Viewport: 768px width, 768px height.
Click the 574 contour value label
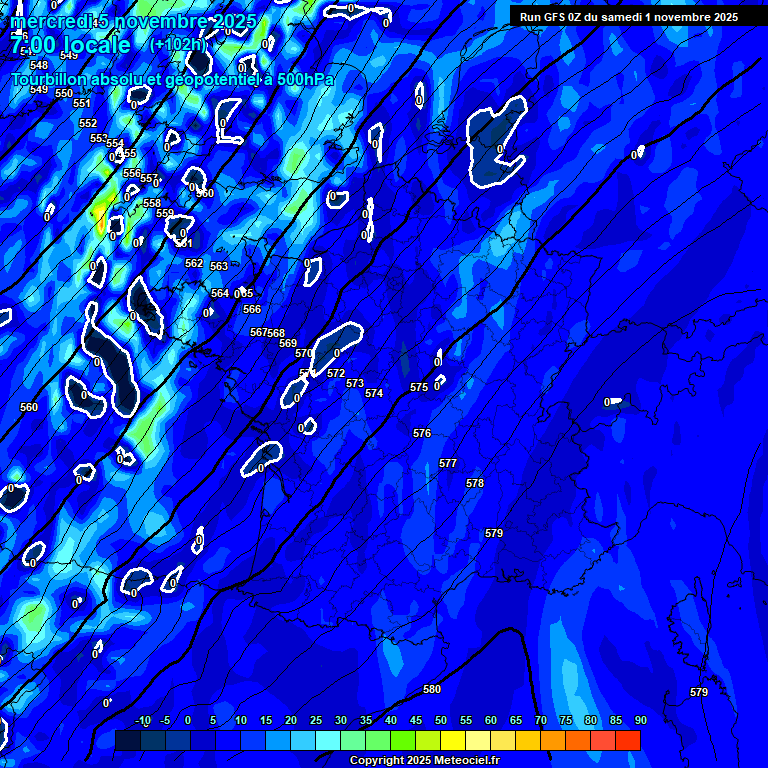(x=374, y=393)
